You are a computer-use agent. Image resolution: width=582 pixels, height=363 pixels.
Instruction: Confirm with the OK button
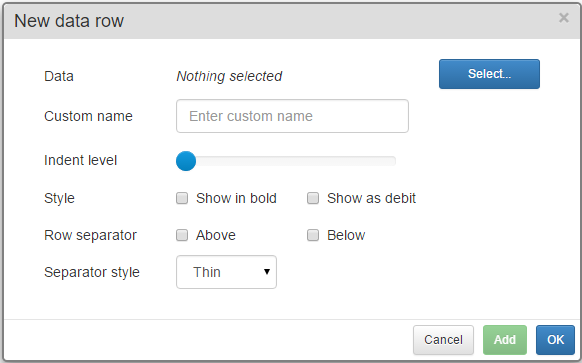pos(555,340)
